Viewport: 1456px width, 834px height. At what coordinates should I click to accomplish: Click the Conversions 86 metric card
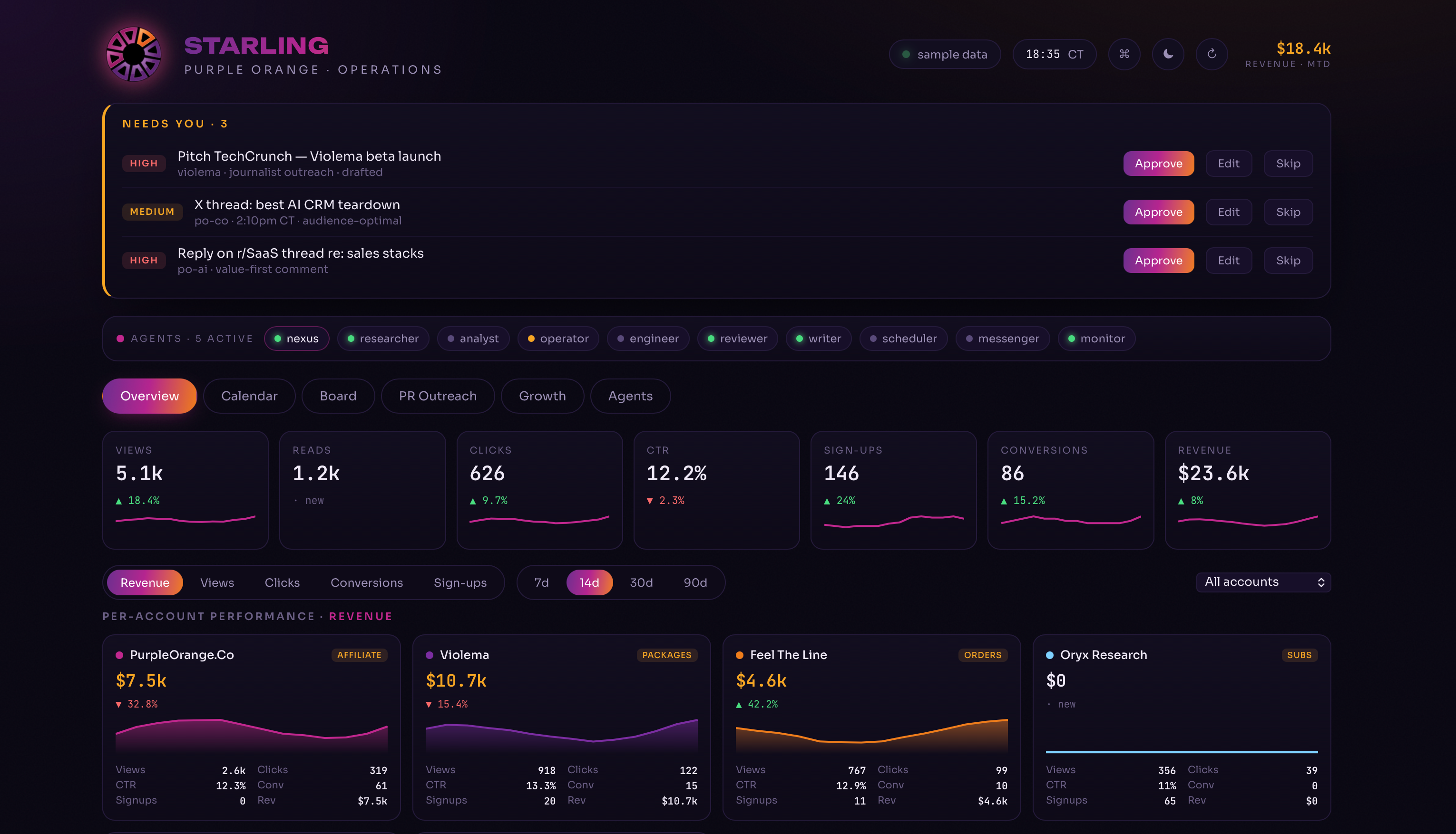[x=1070, y=490]
